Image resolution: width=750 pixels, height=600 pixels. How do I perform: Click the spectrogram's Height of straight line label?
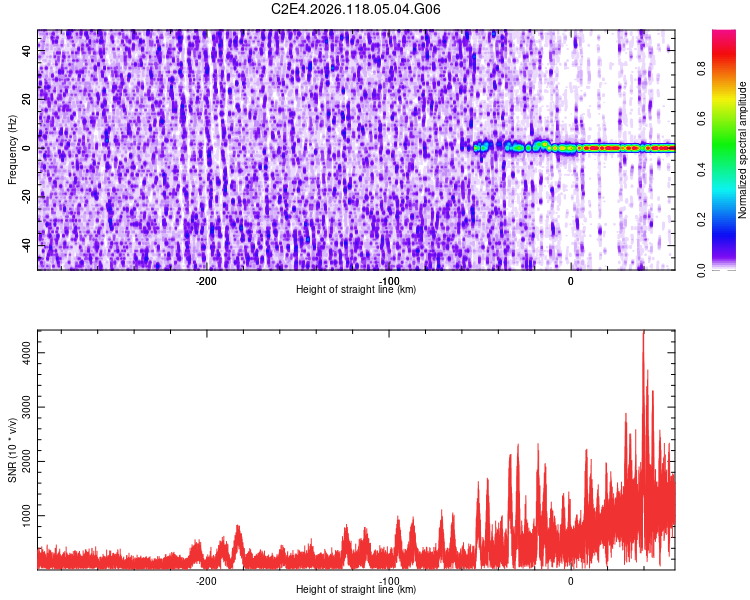coord(356,289)
